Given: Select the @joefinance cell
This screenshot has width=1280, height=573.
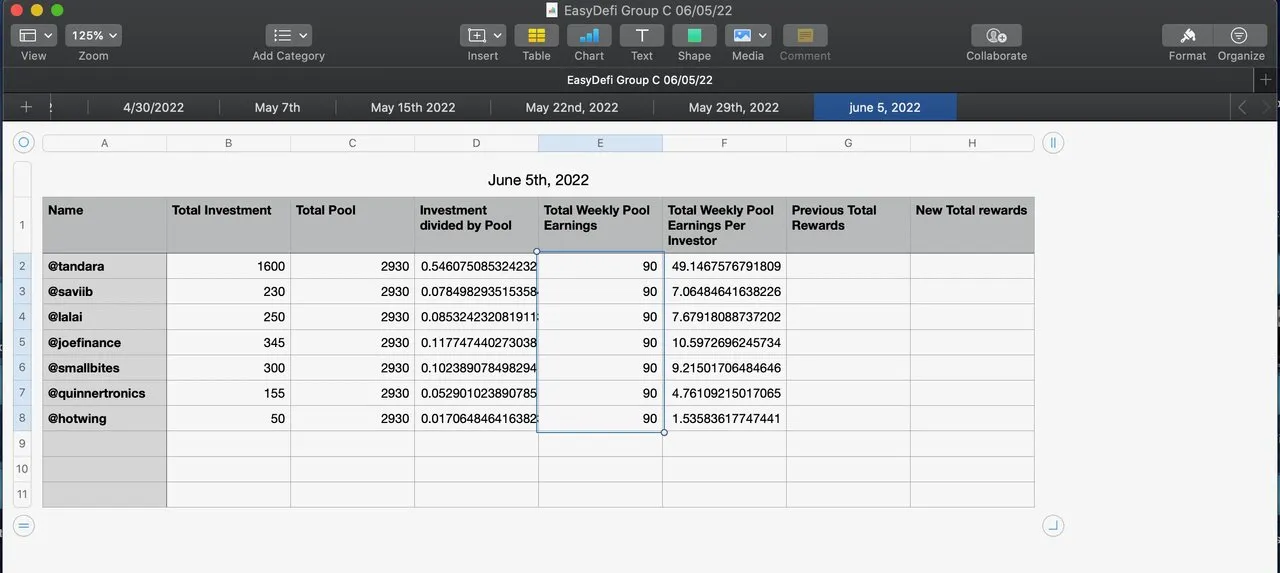Looking at the screenshot, I should click(x=105, y=343).
